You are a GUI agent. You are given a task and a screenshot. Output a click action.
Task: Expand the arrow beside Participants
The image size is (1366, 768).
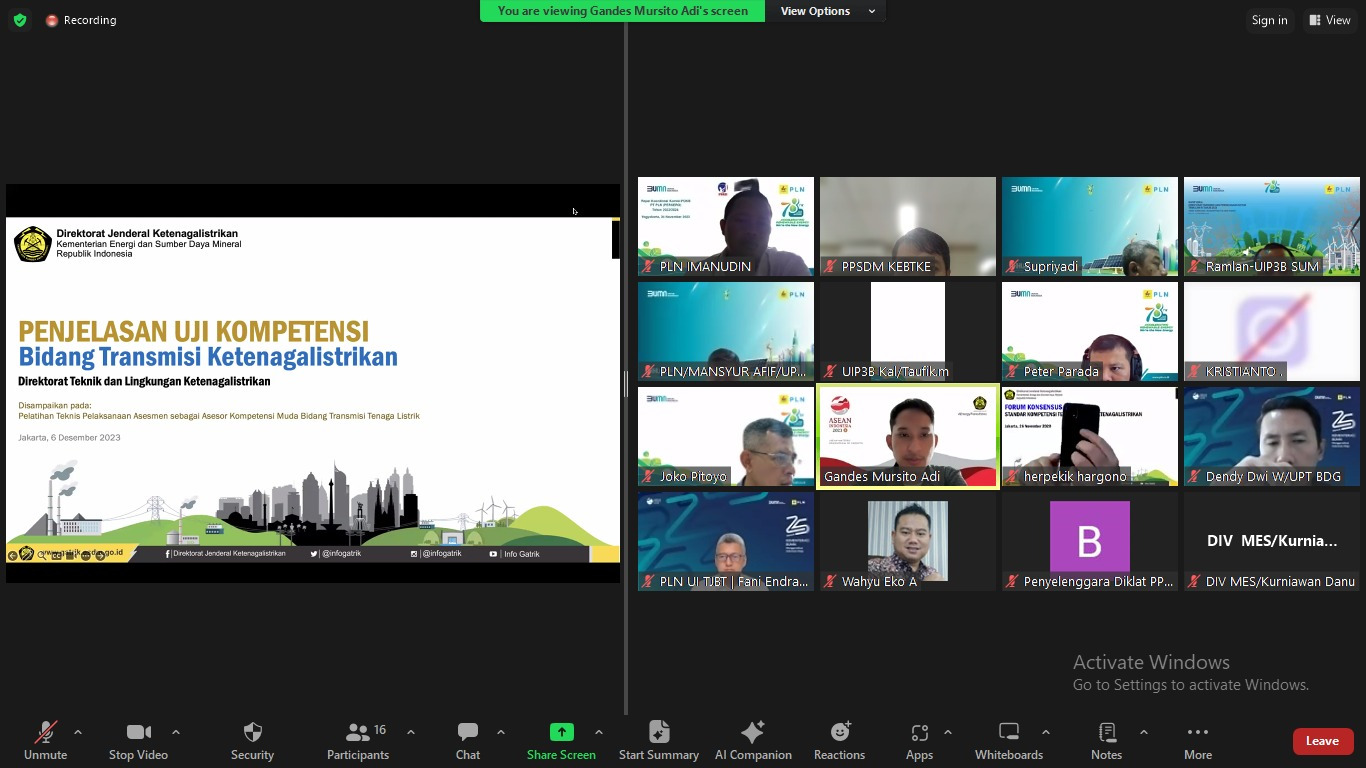(x=410, y=732)
